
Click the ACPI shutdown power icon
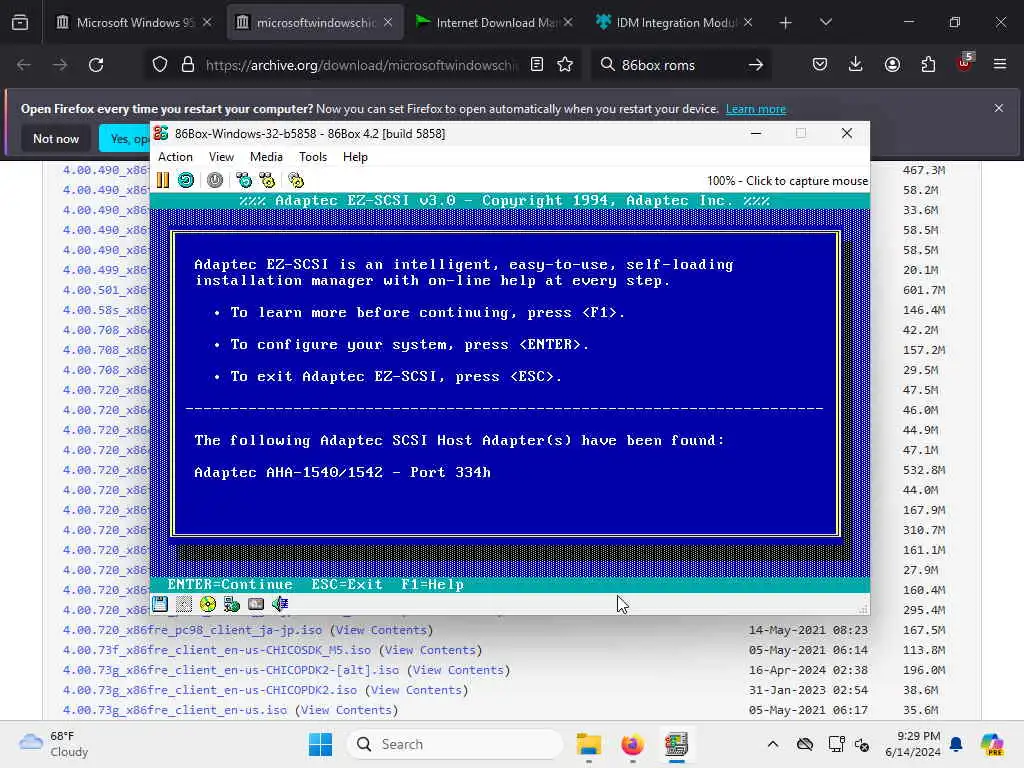point(215,180)
